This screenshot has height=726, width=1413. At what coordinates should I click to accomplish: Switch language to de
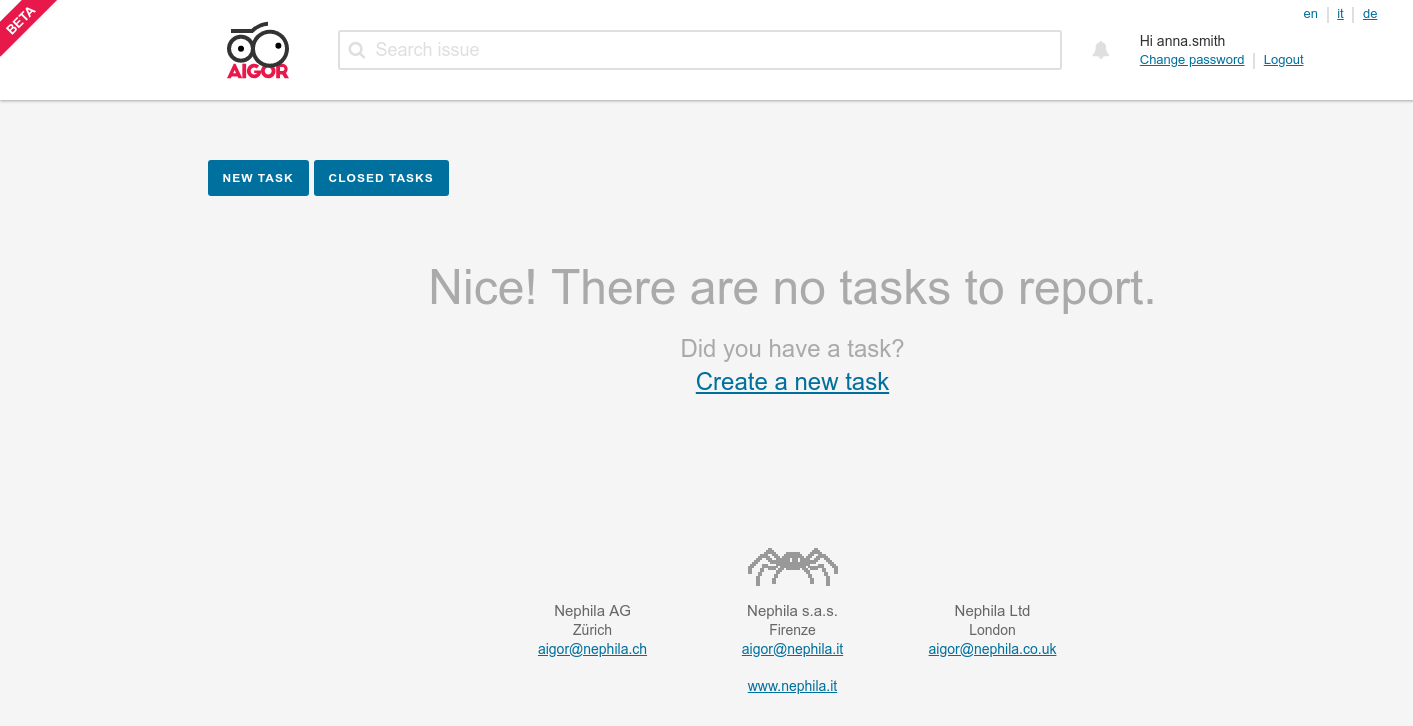[1370, 14]
